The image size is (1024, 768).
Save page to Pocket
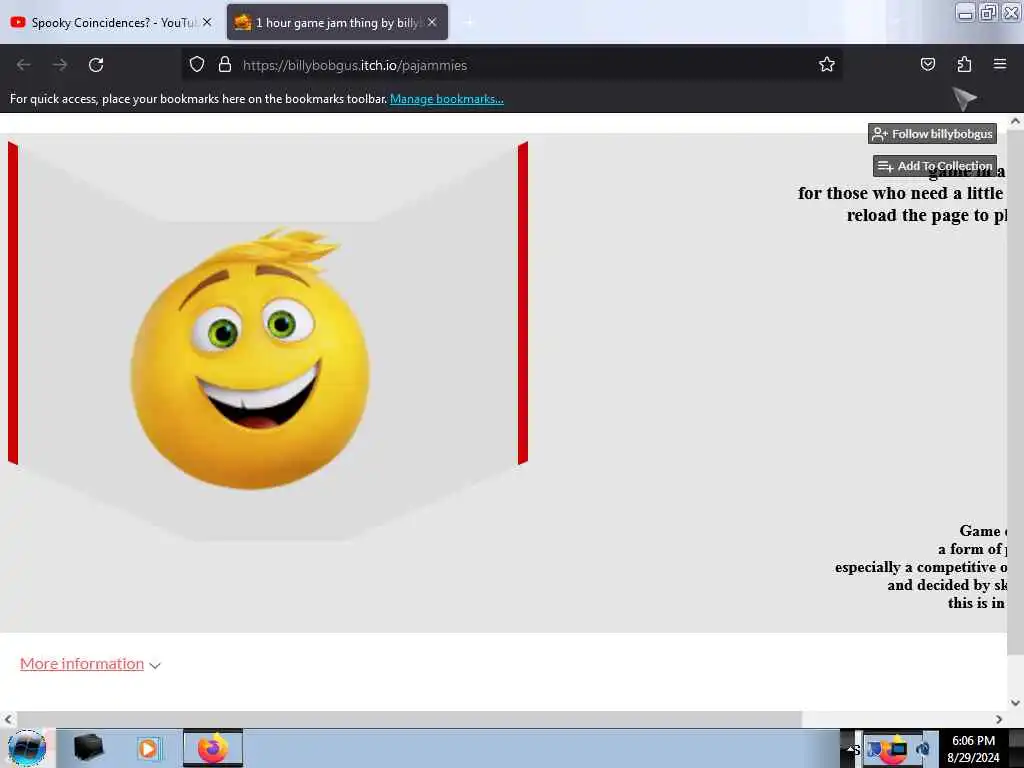(928, 64)
